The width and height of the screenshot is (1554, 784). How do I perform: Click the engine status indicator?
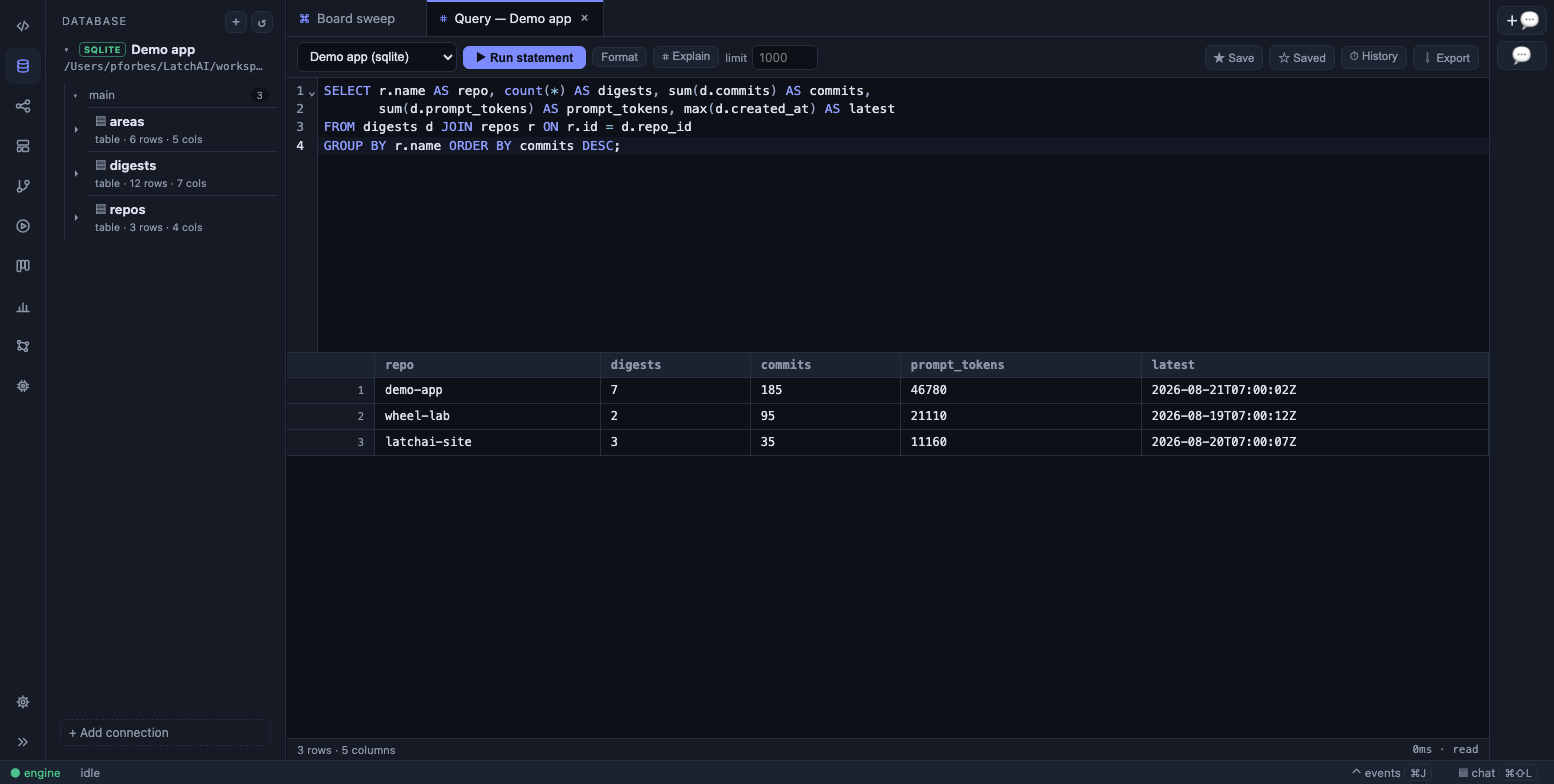(x=36, y=773)
